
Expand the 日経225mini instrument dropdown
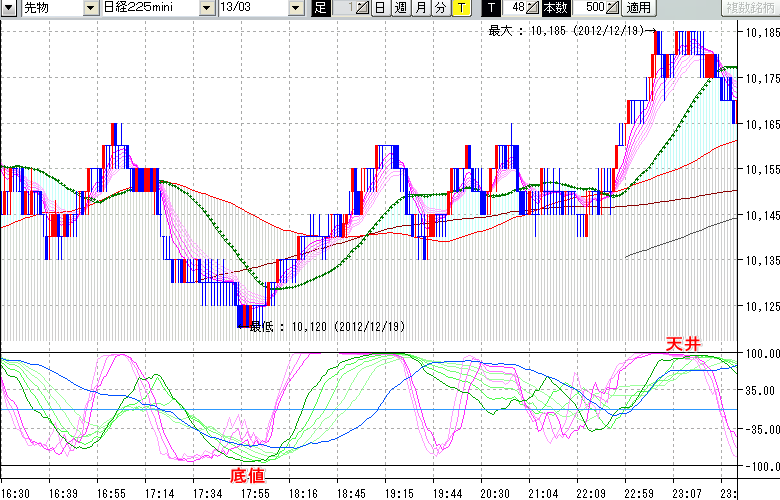(206, 8)
